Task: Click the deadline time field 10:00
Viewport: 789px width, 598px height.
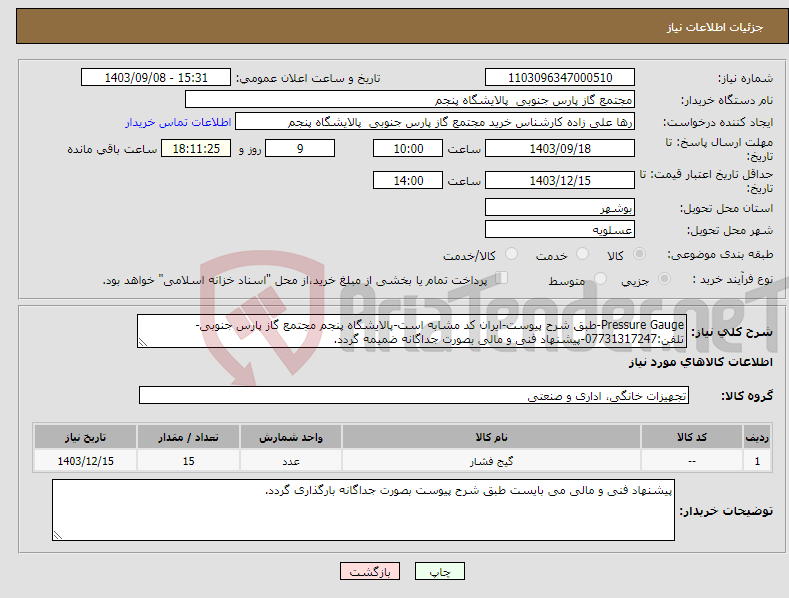Action: pyautogui.click(x=408, y=148)
